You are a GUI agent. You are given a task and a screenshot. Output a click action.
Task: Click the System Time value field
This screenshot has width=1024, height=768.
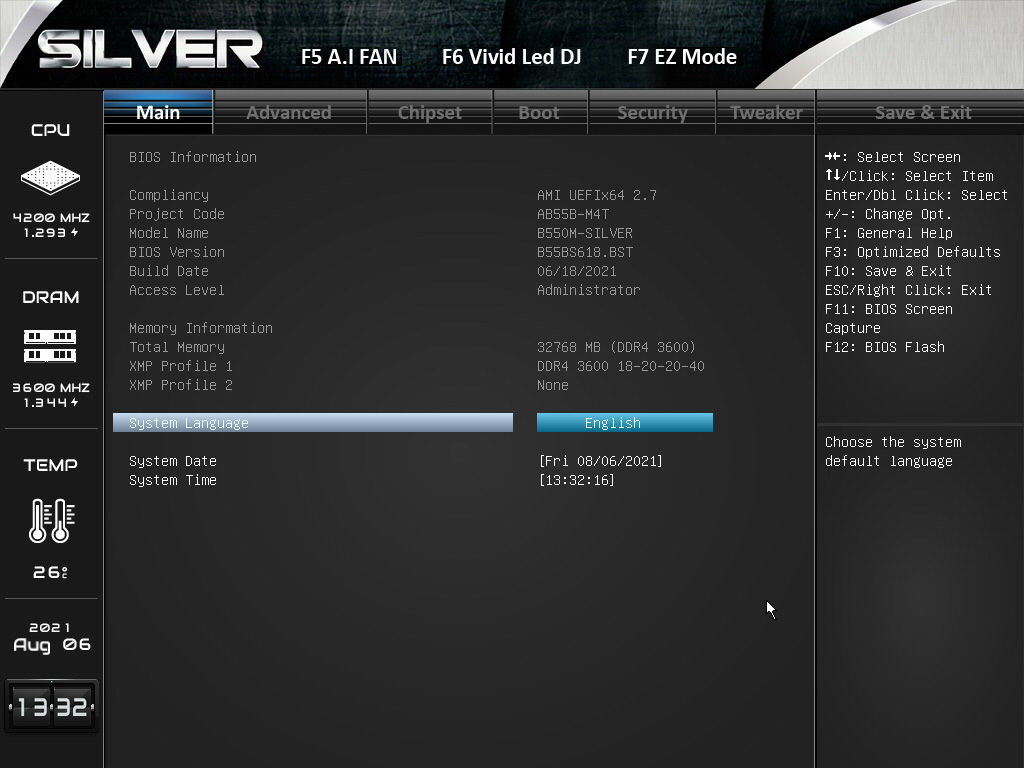[576, 480]
